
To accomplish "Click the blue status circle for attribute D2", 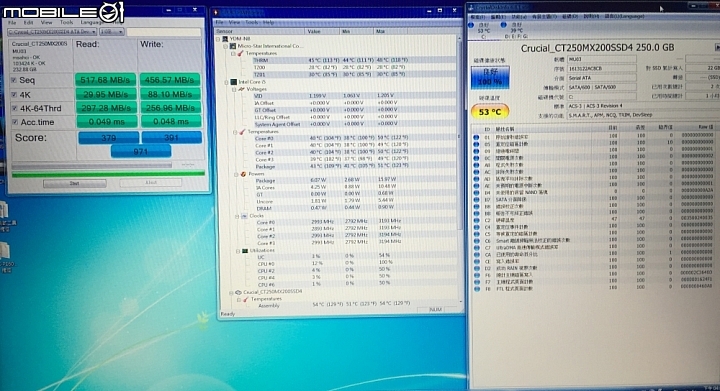I will click(476, 268).
